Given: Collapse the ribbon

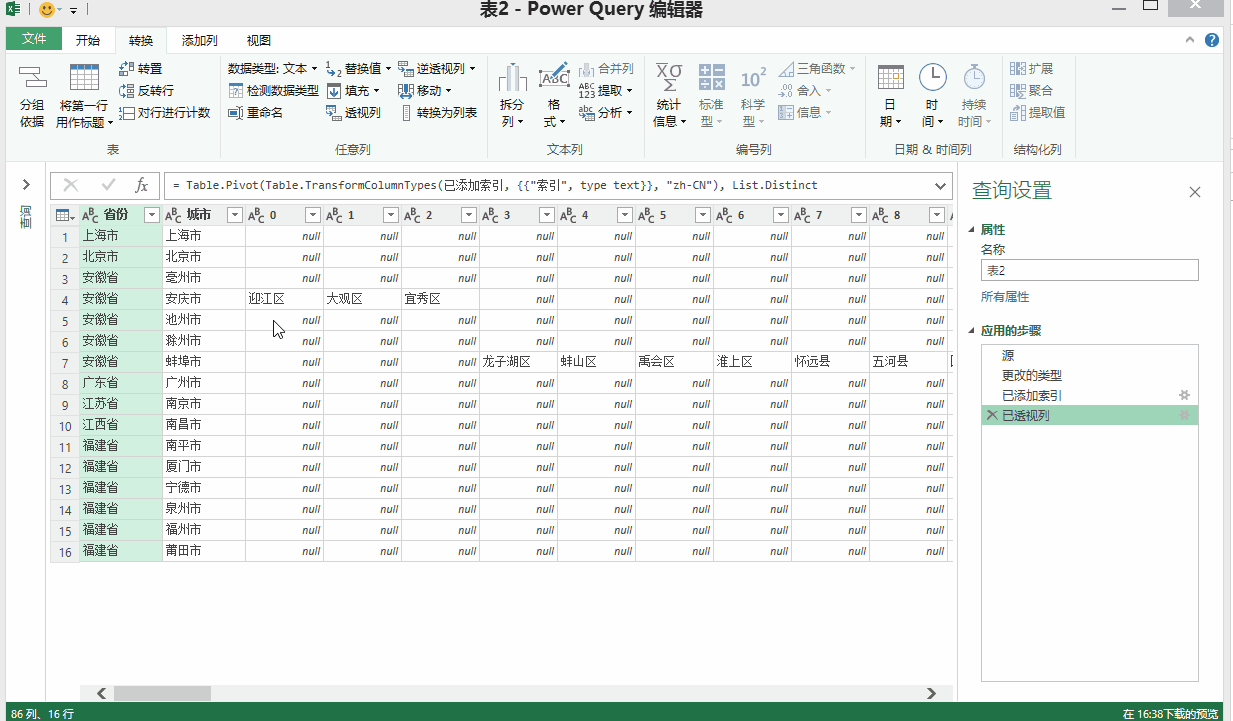Looking at the screenshot, I should click(x=1189, y=41).
